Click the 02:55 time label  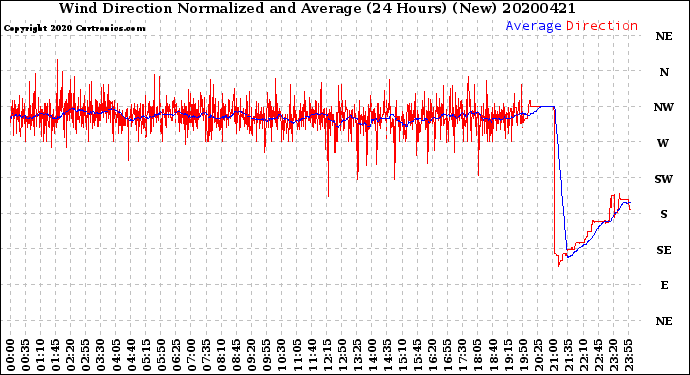(x=86, y=355)
